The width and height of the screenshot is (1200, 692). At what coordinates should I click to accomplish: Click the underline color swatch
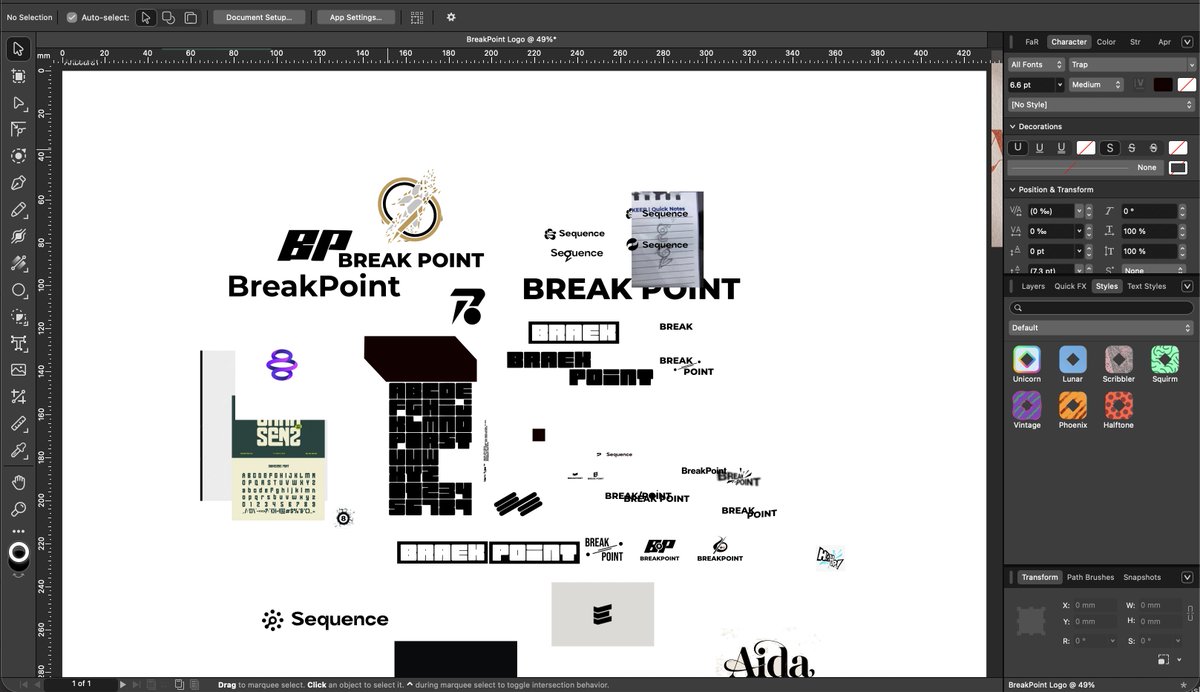pos(1086,148)
